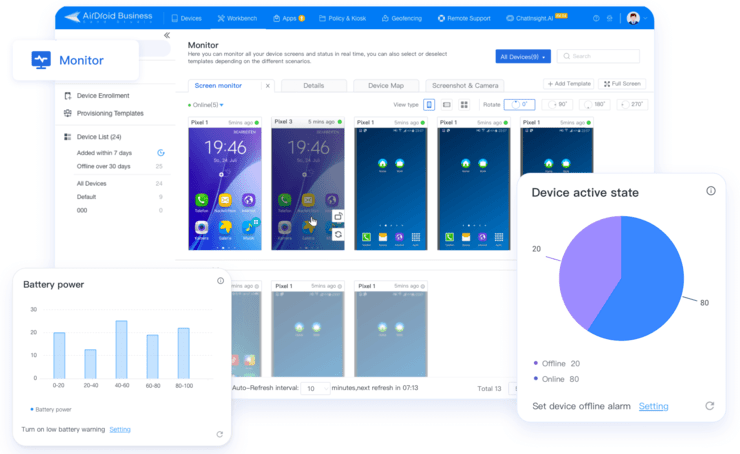Select Added within 7 days
This screenshot has height=454, width=740.
(104, 153)
